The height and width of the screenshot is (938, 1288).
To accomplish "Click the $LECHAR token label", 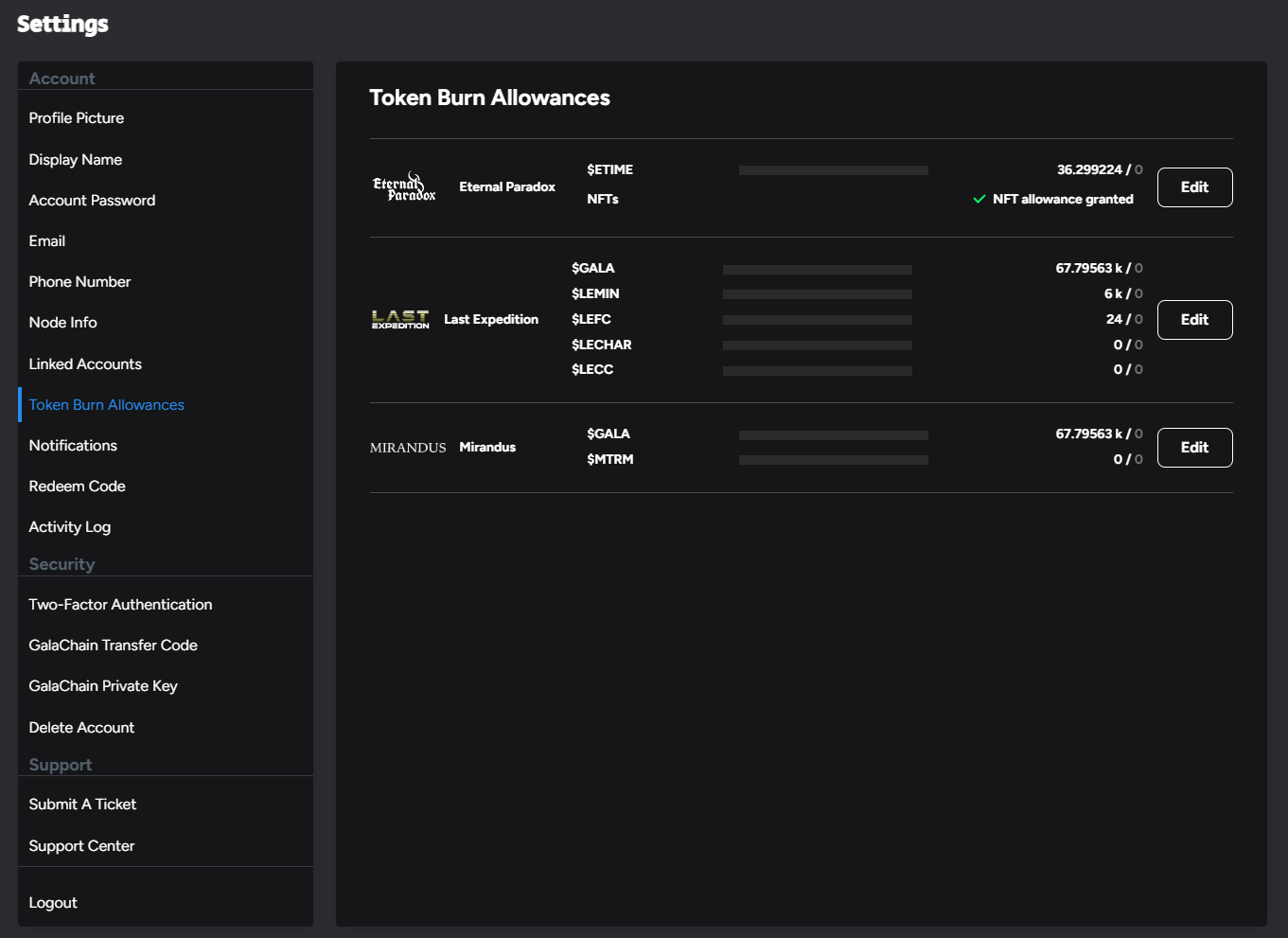I will pos(602,345).
